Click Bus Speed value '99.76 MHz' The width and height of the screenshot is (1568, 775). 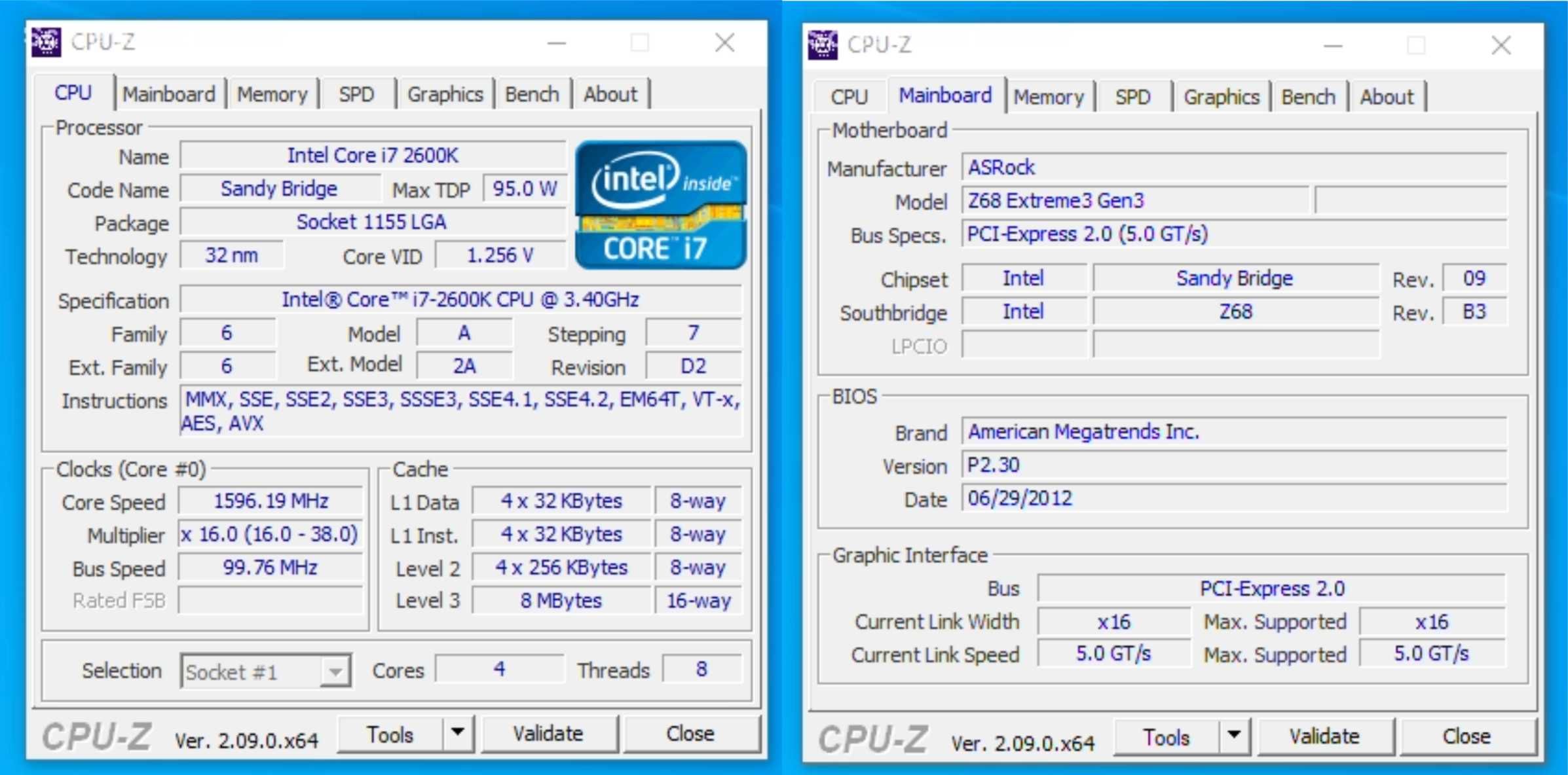[x=271, y=568]
